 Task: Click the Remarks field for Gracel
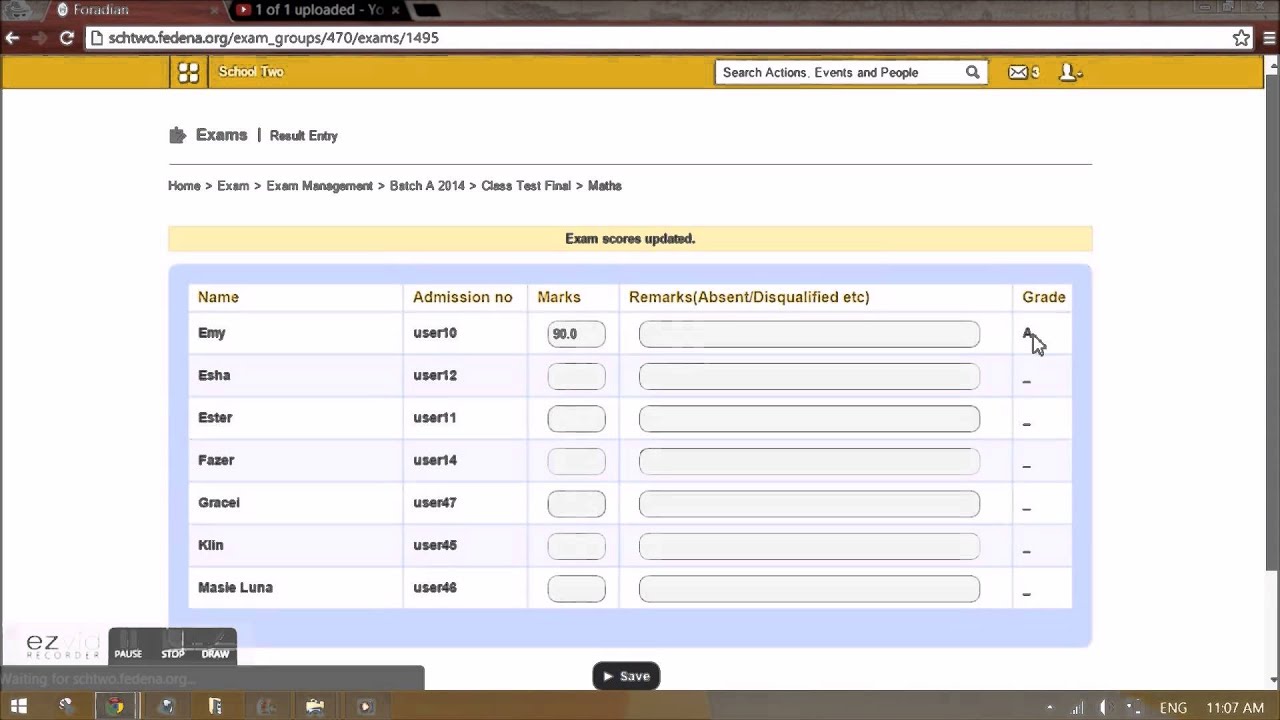(809, 504)
